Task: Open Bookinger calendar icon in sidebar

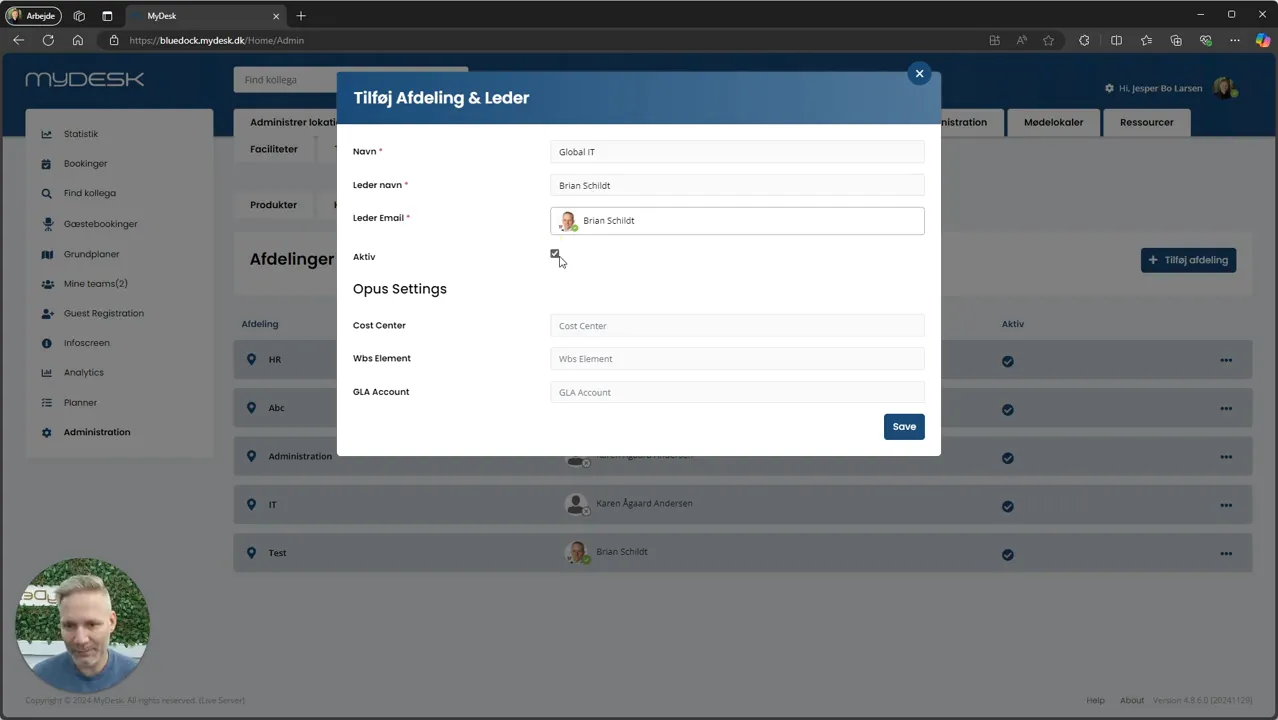Action: [x=46, y=164]
